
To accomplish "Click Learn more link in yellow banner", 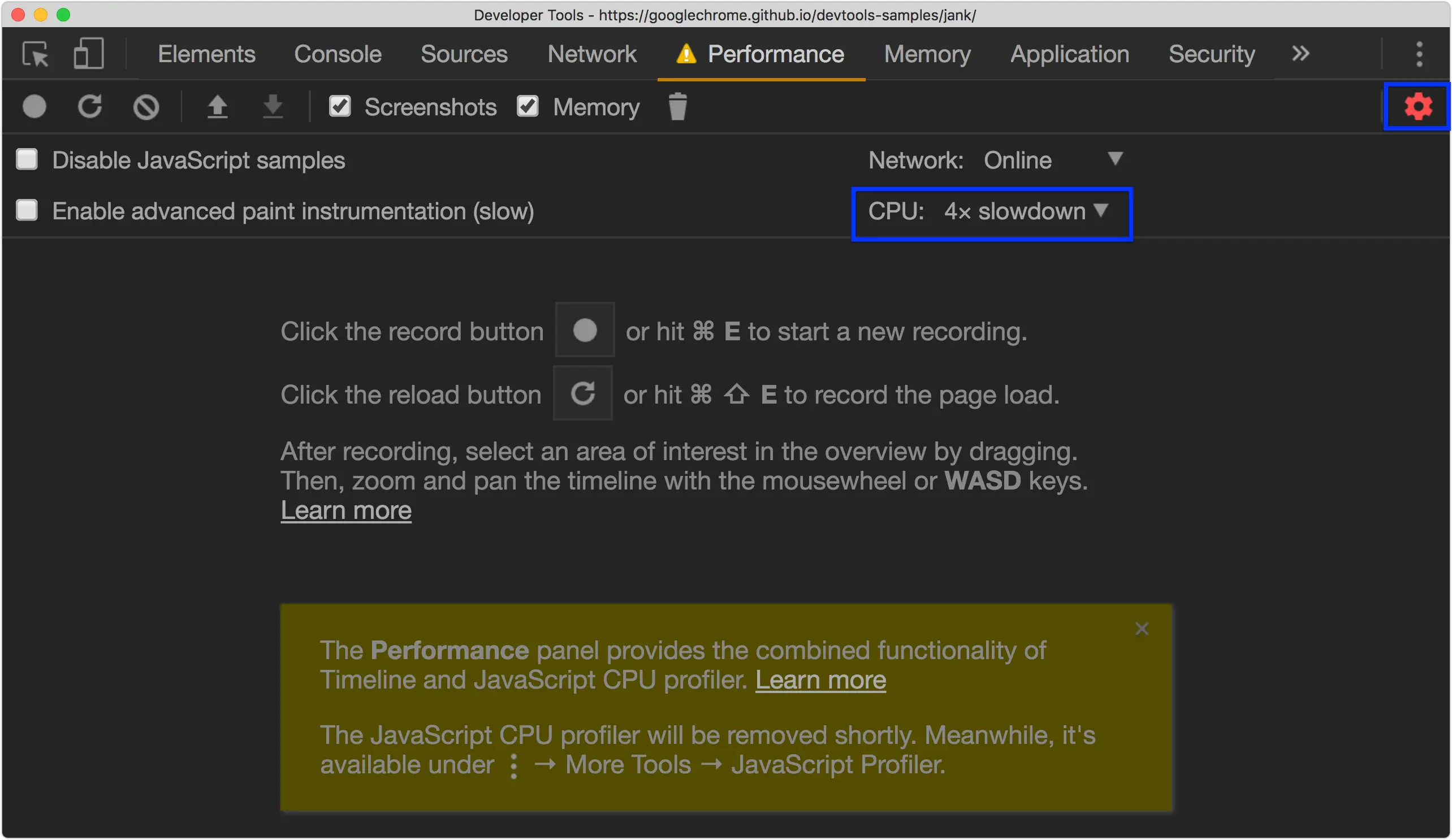I will (820, 681).
